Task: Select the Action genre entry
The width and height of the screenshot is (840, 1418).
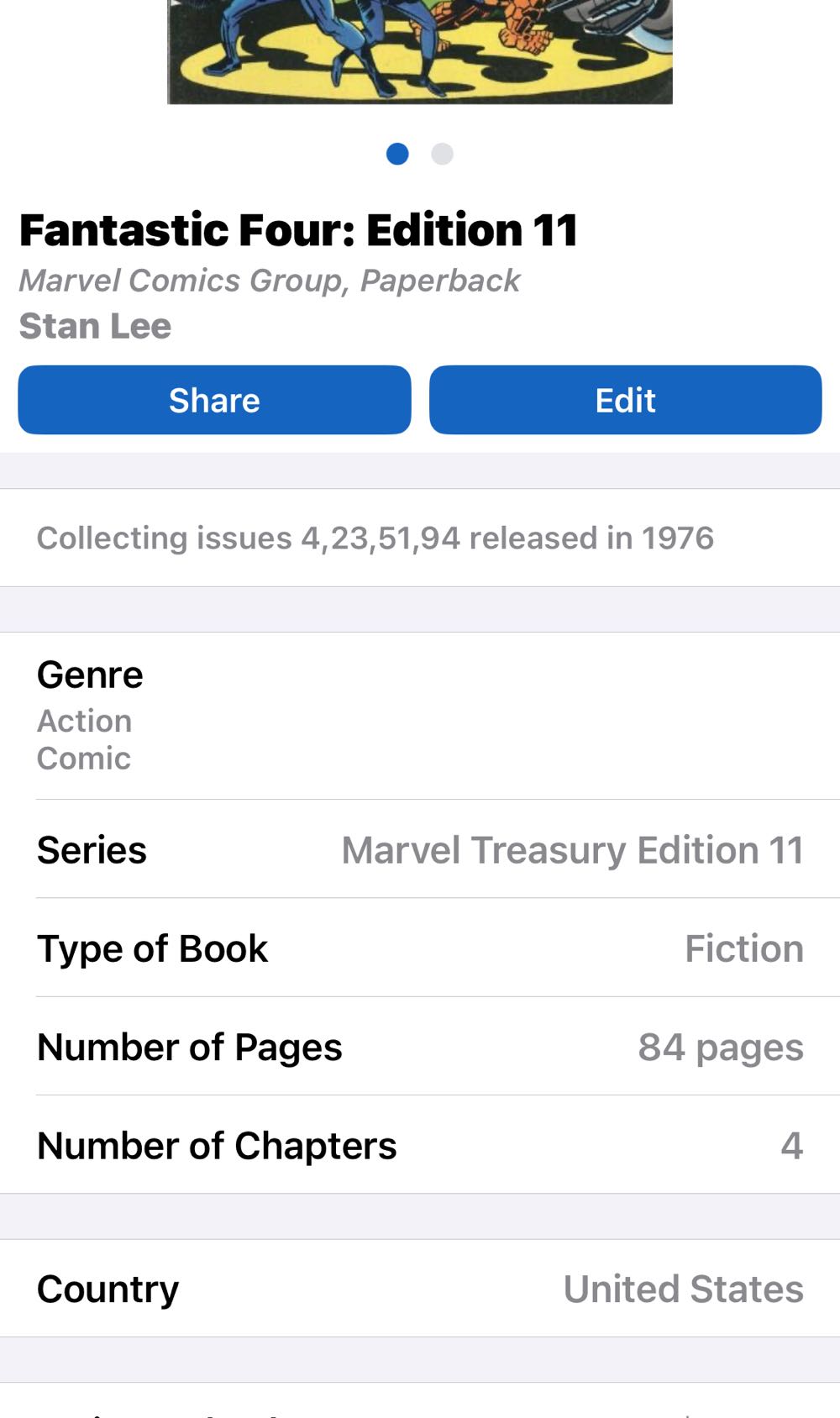Action: pos(84,721)
